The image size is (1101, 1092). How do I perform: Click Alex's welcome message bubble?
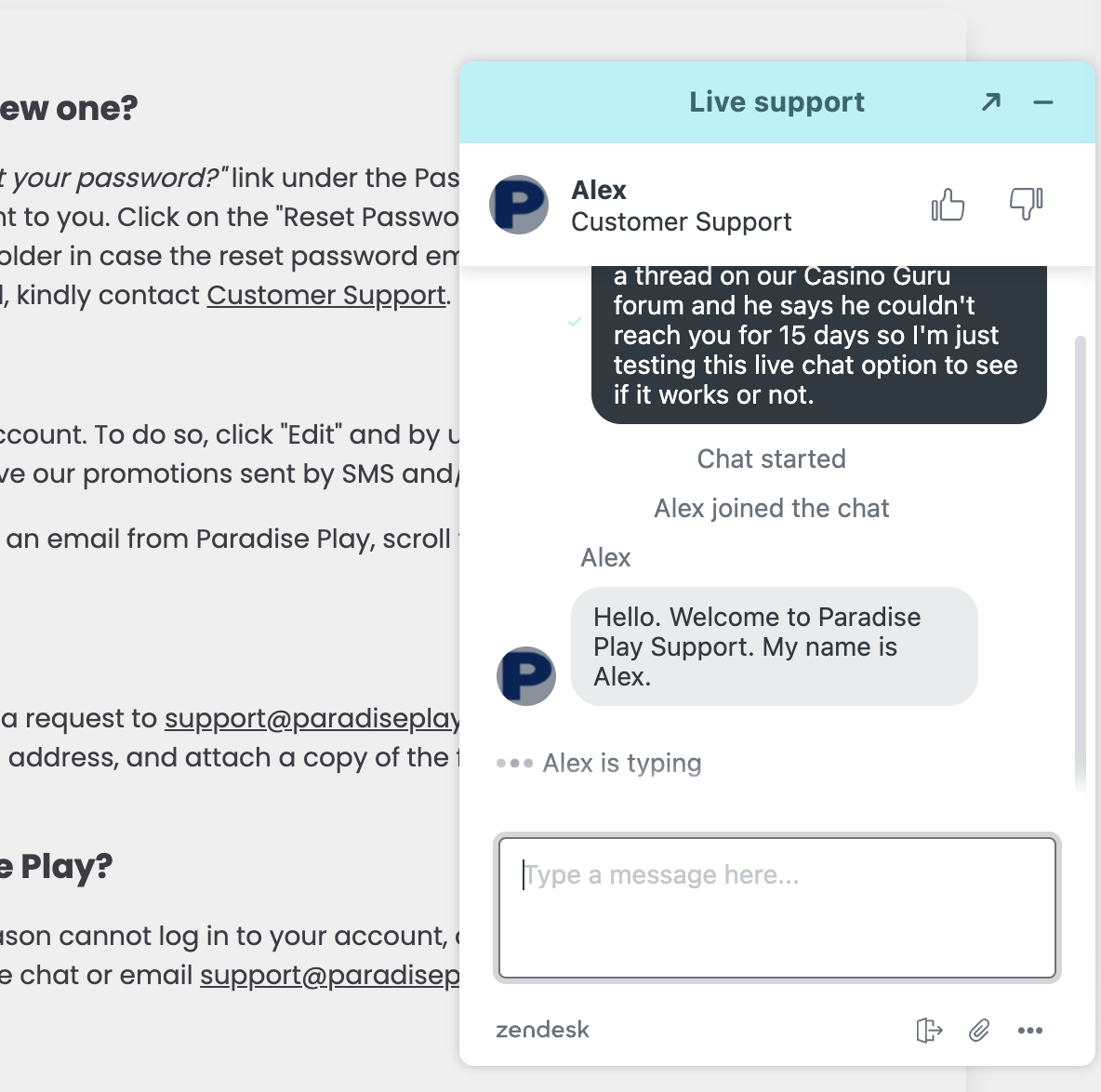click(x=774, y=646)
